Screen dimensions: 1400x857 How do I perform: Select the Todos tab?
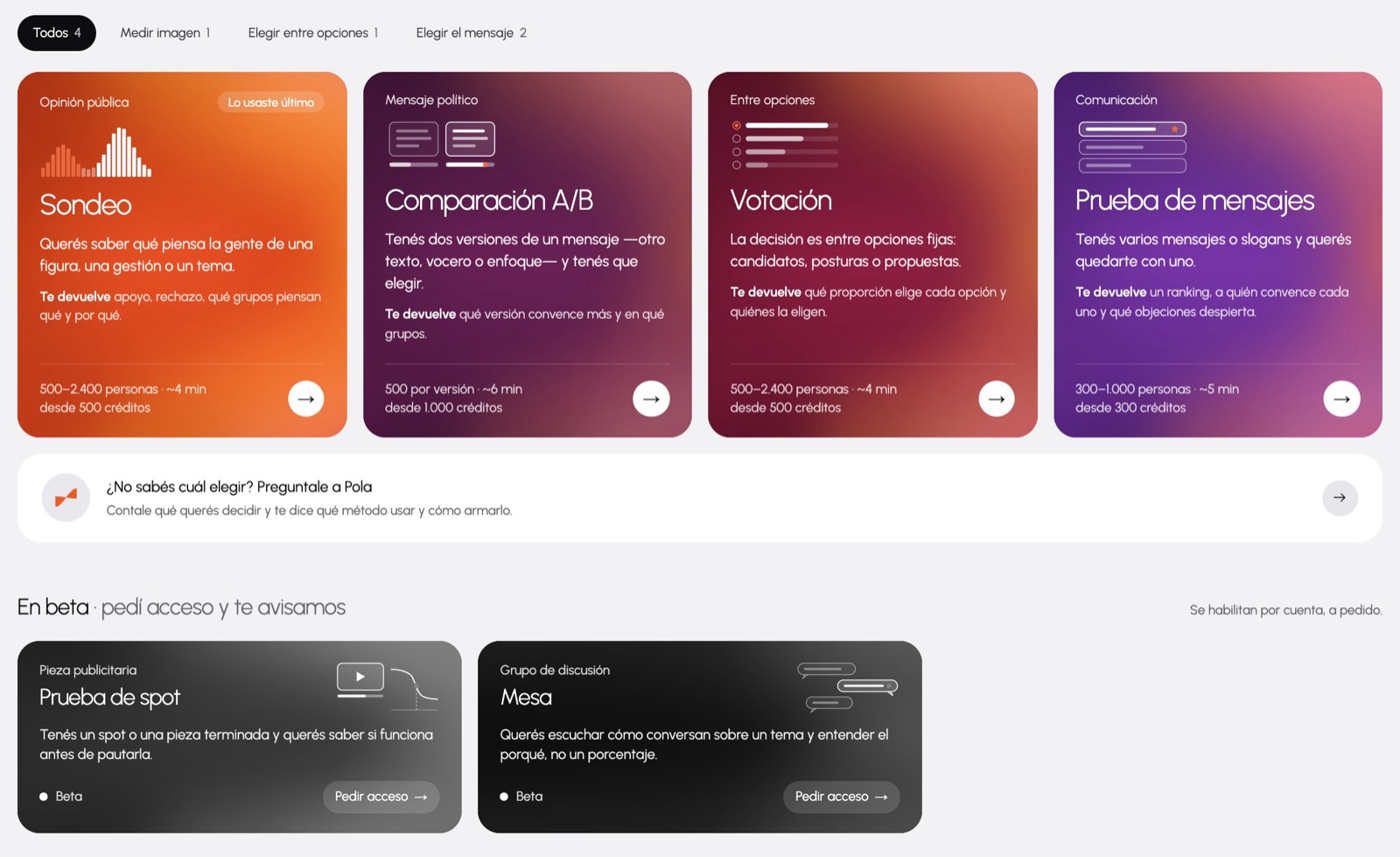[x=57, y=32]
